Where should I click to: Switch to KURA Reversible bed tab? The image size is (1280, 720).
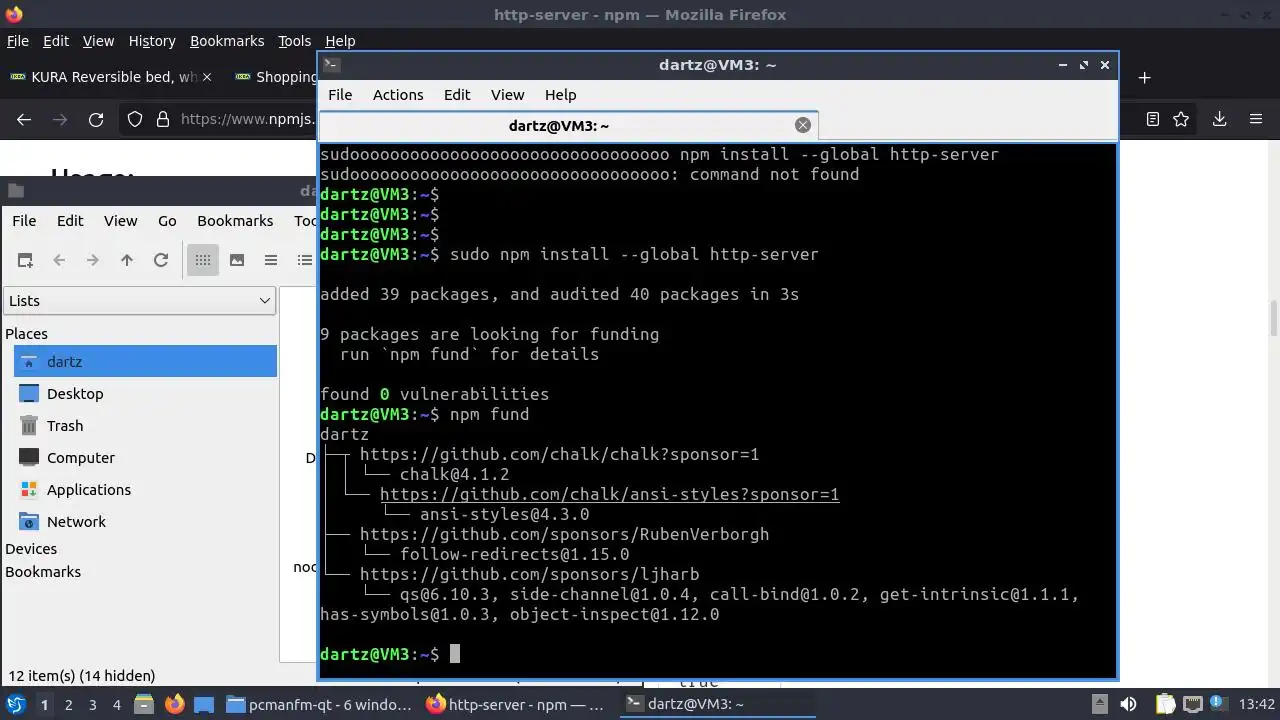coord(110,77)
